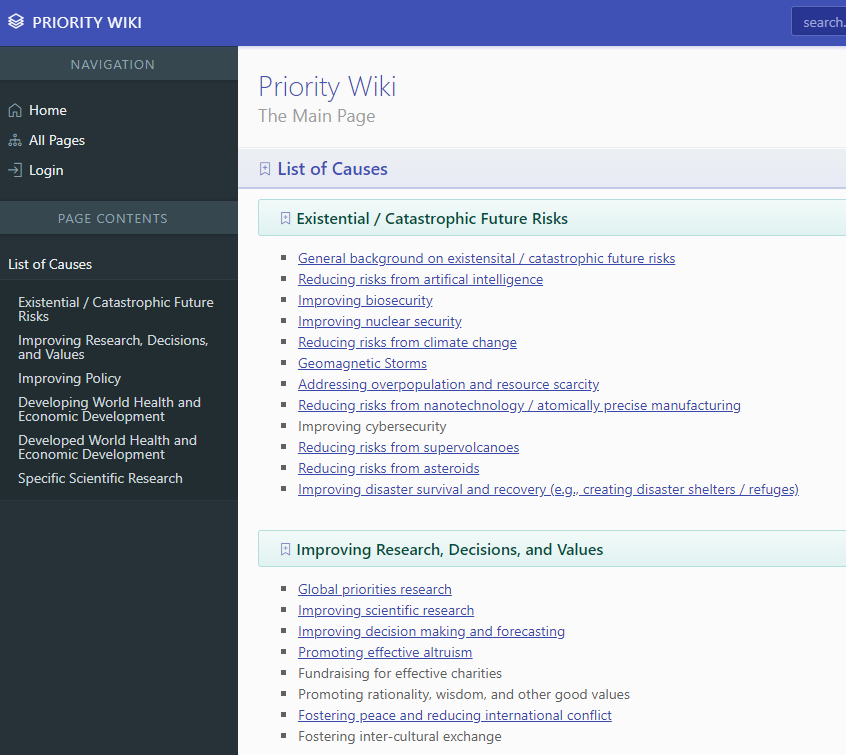Click the Priority Wiki stacked-layers logo icon
The height and width of the screenshot is (755, 846).
coord(16,22)
